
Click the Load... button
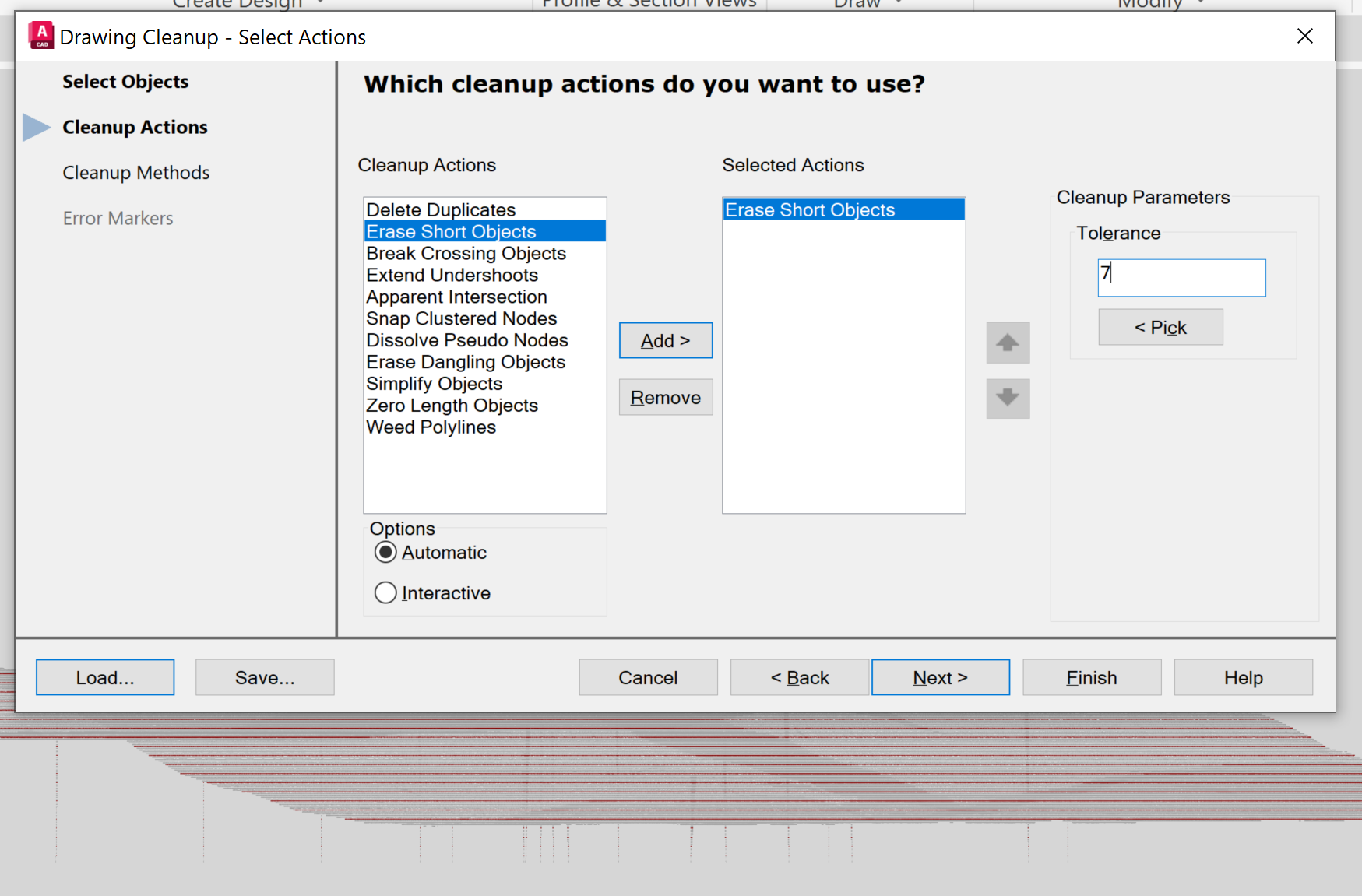[x=105, y=678]
